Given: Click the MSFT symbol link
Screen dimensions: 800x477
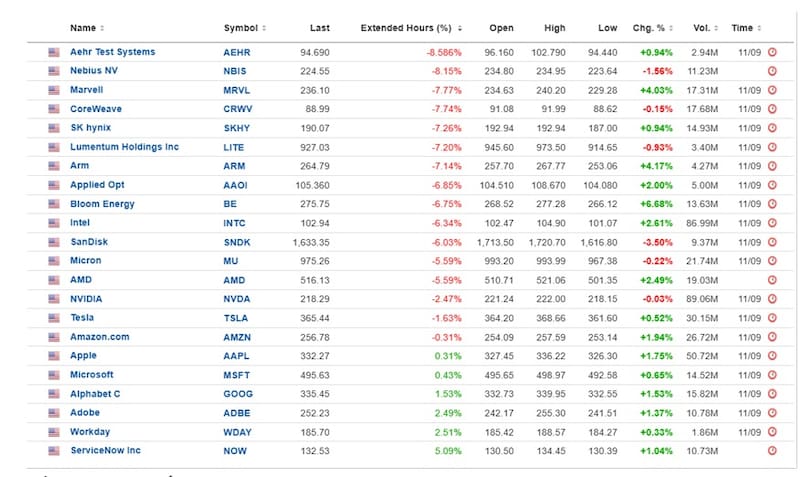Looking at the screenshot, I should pyautogui.click(x=237, y=375).
